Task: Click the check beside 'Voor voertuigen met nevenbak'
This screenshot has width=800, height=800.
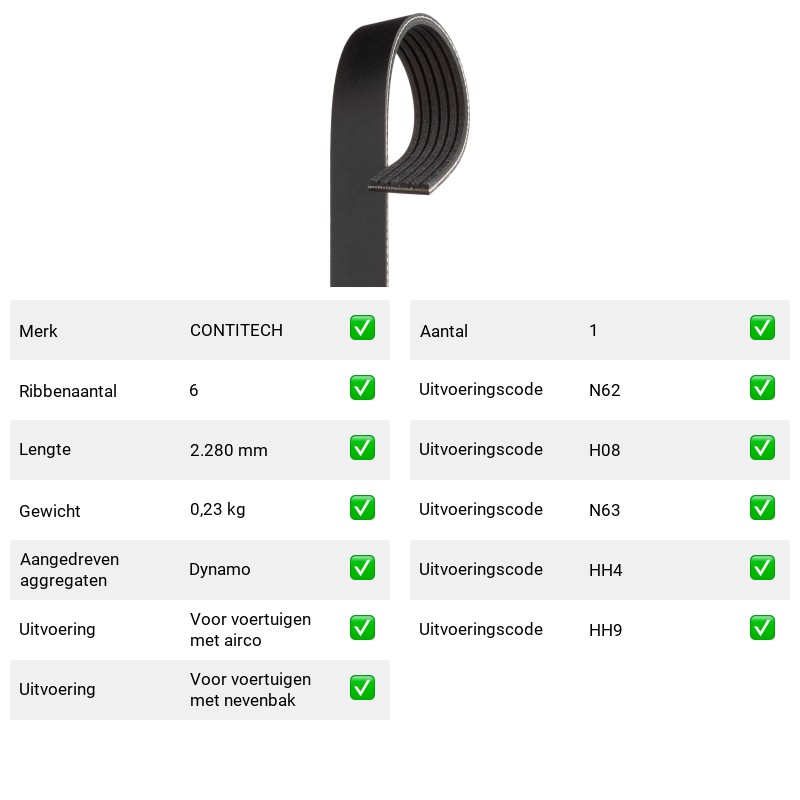Action: pos(362,687)
